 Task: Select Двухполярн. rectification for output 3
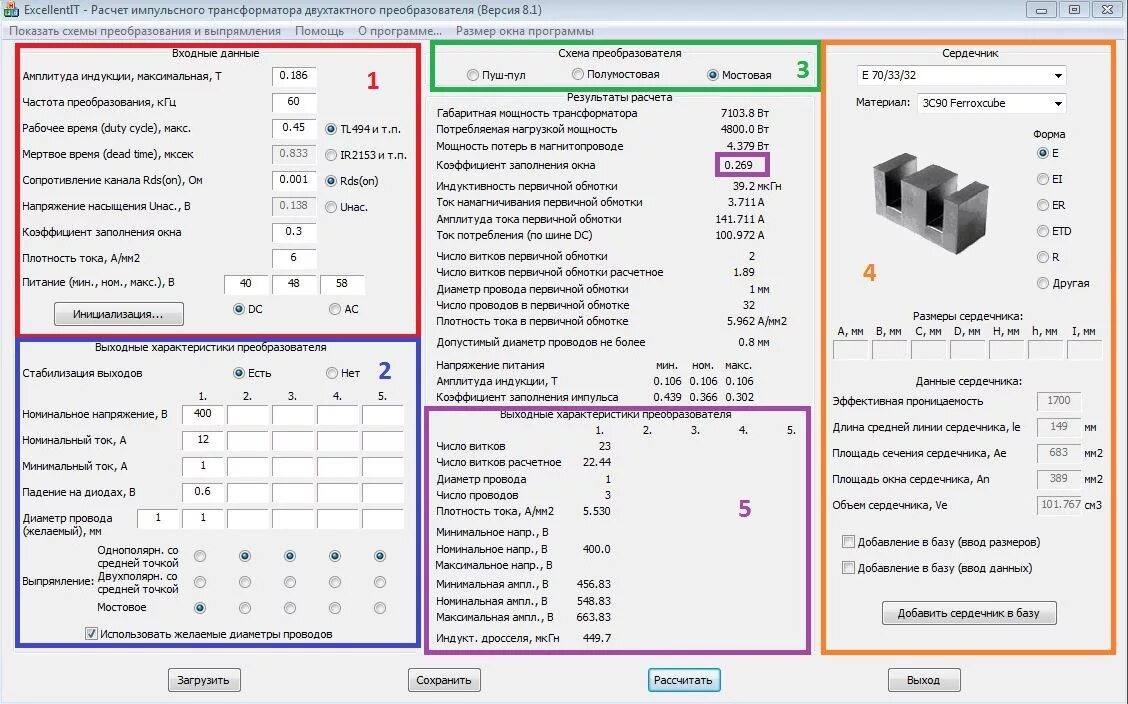click(x=290, y=582)
